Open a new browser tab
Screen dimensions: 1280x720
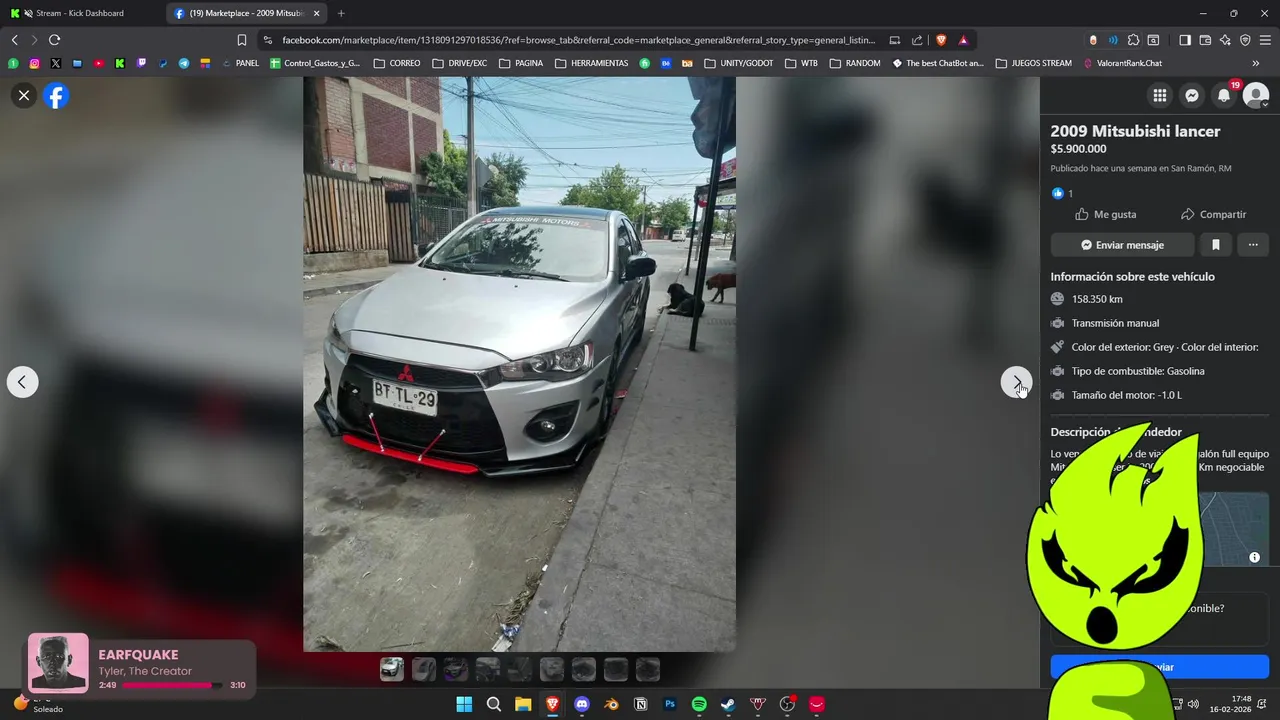[x=341, y=13]
